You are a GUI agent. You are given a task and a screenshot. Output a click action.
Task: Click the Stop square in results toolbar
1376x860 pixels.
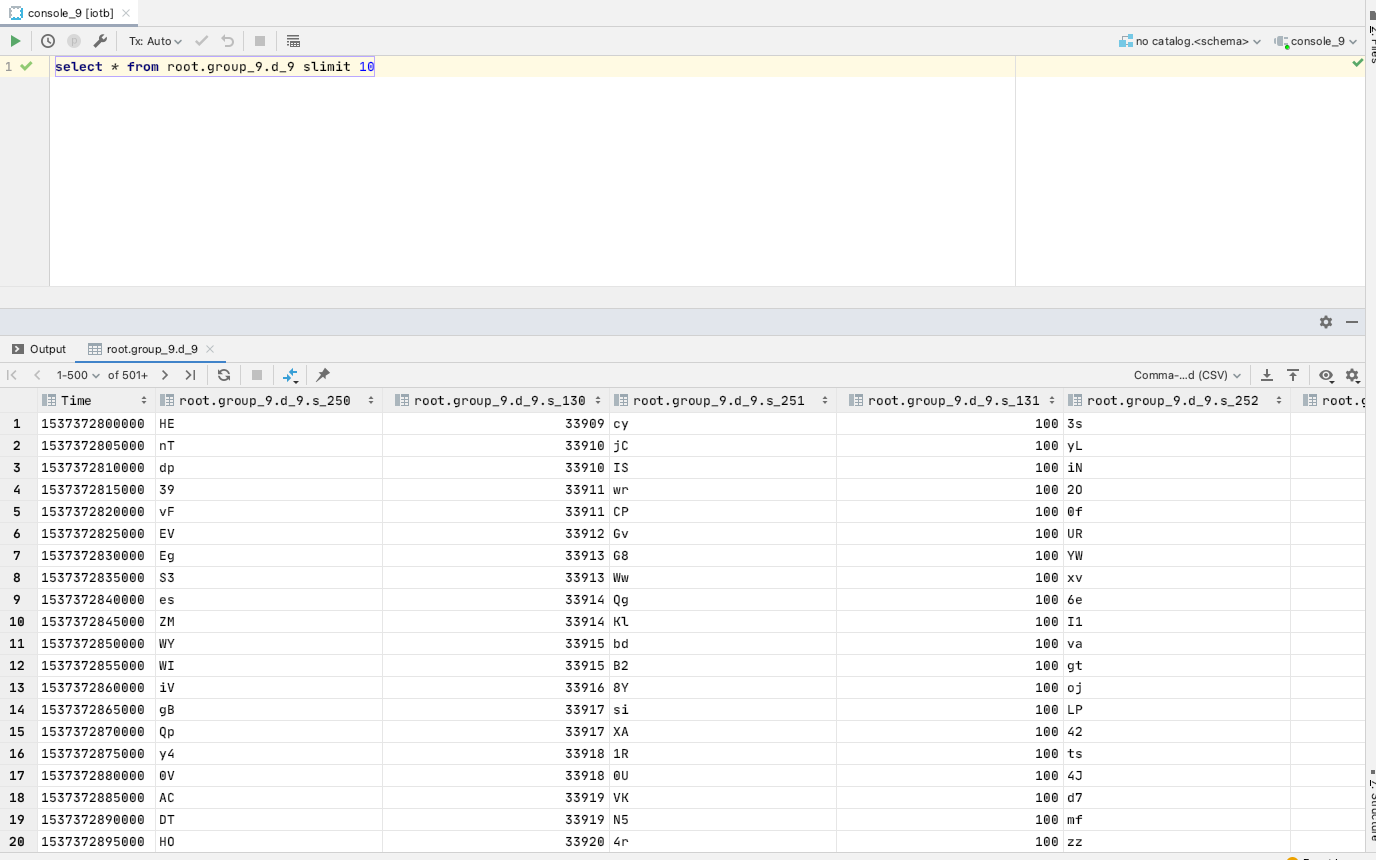pos(257,375)
